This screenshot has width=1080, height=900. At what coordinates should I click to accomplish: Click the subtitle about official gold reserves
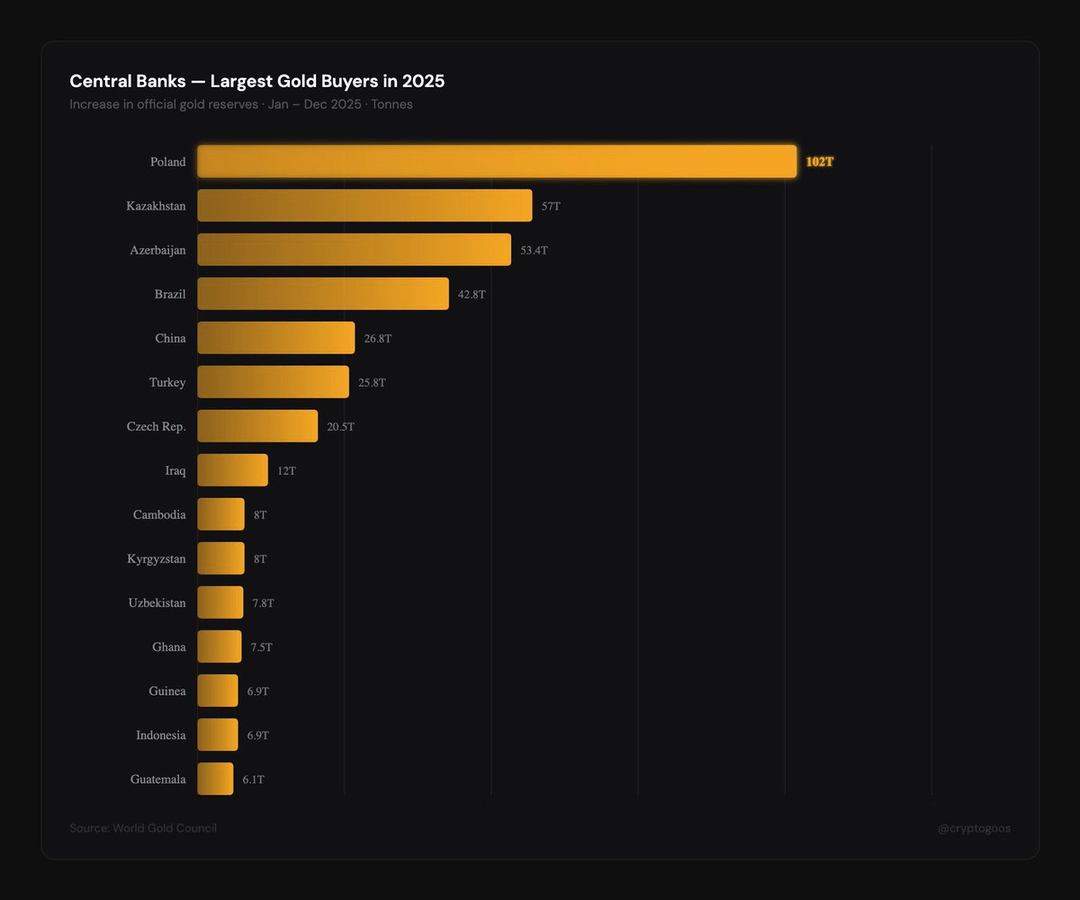(241, 104)
